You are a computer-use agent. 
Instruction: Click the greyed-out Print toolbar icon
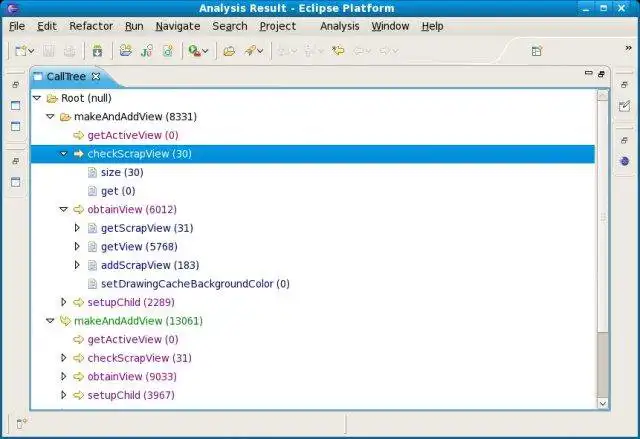pyautogui.click(x=70, y=51)
